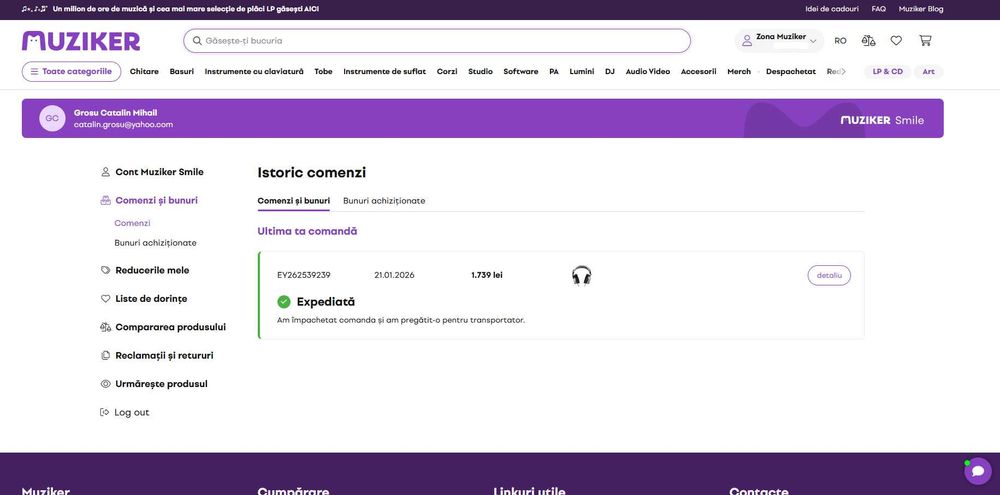Open Instrumente cu claviatură category
The height and width of the screenshot is (495, 1000).
254,71
